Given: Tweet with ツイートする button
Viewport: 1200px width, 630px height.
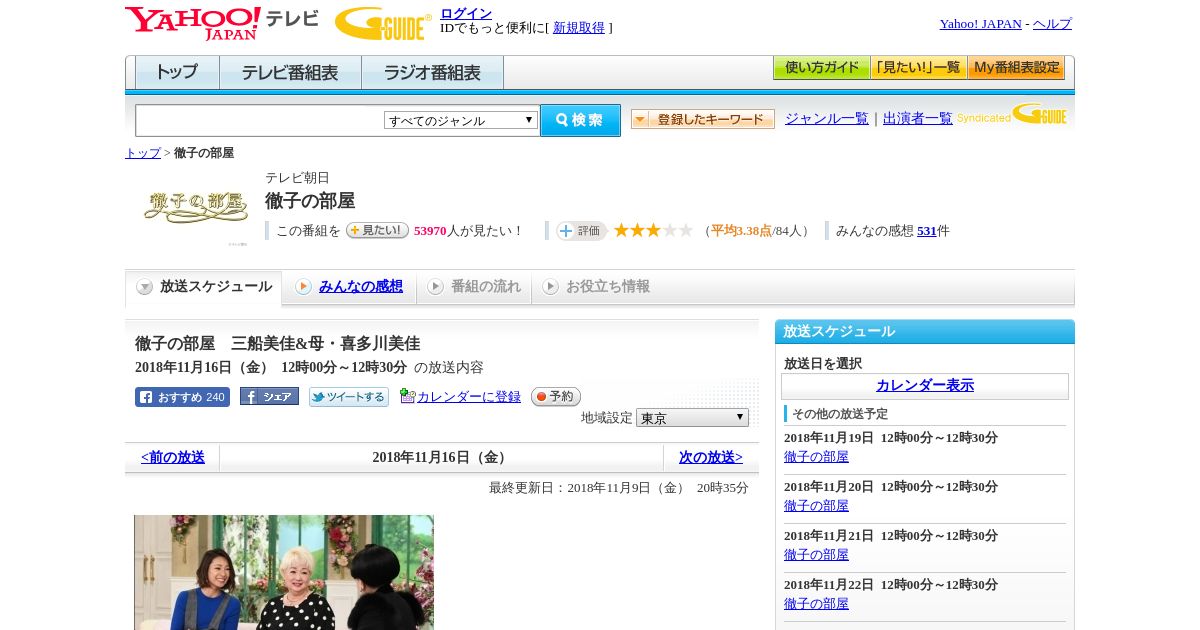Looking at the screenshot, I should [349, 397].
